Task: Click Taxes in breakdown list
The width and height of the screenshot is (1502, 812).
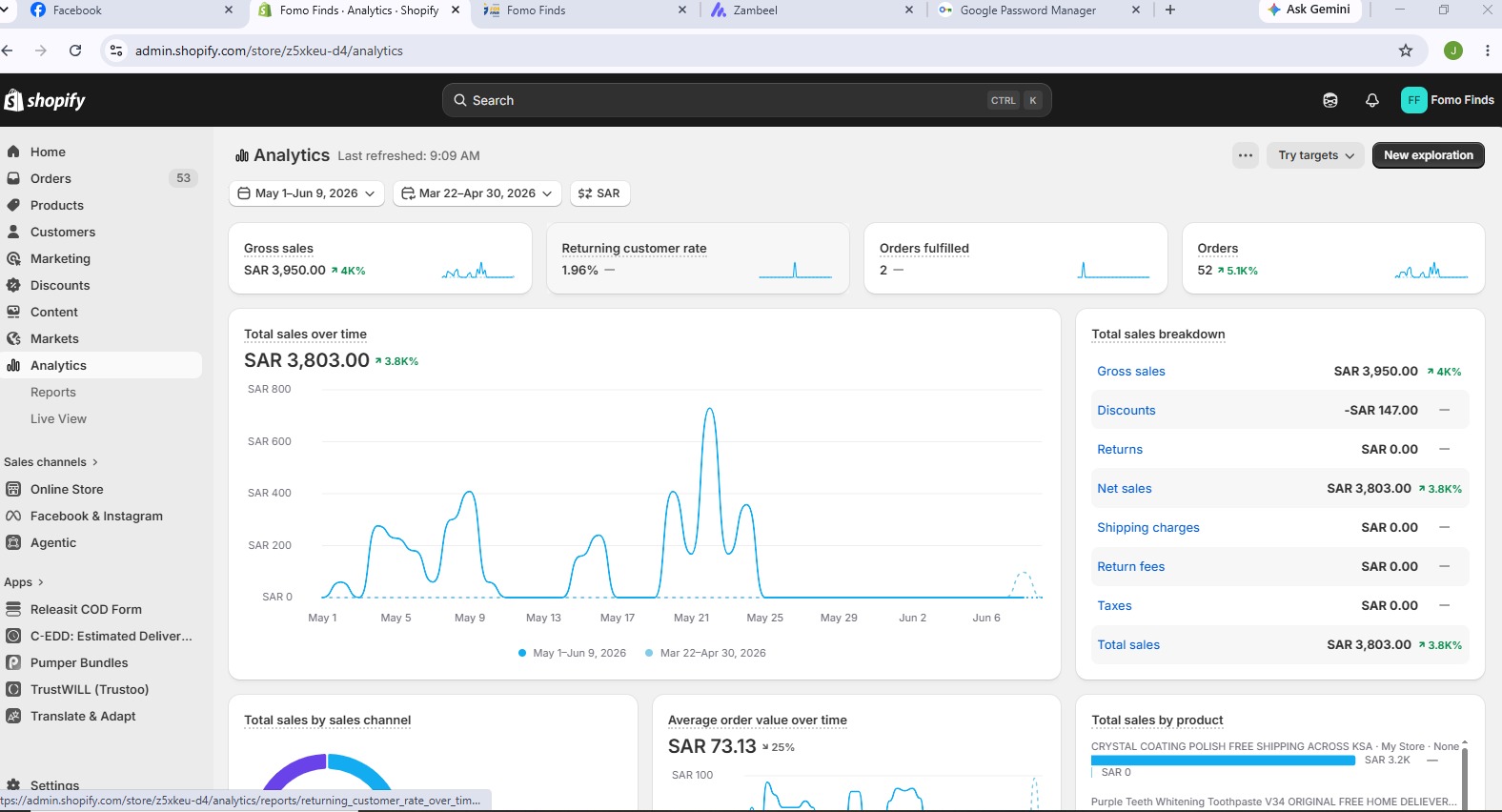Action: 1114,606
